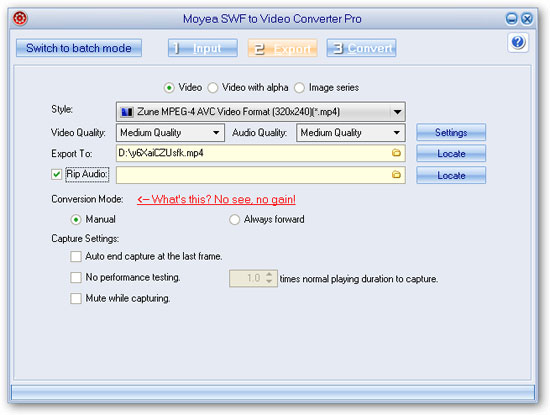Open help with the question mark icon
The height and width of the screenshot is (415, 550).
518,42
